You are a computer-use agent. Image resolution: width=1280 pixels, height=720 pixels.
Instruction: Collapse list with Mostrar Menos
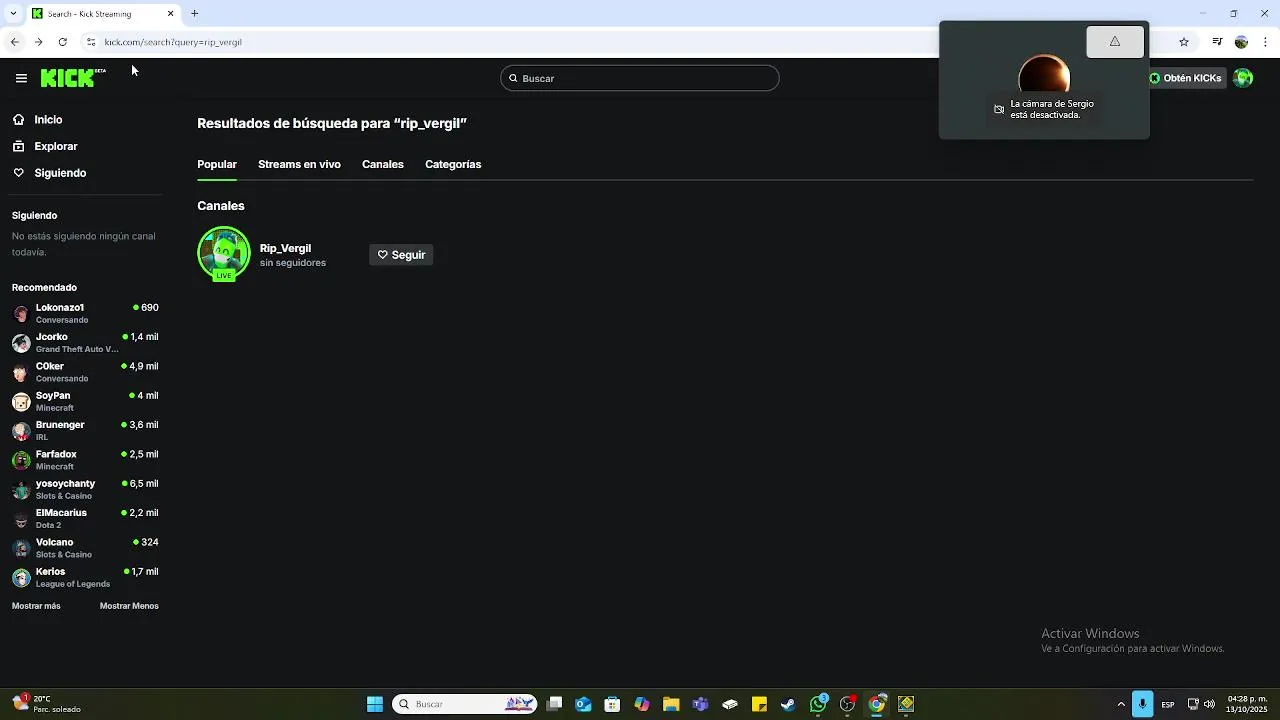pyautogui.click(x=129, y=606)
